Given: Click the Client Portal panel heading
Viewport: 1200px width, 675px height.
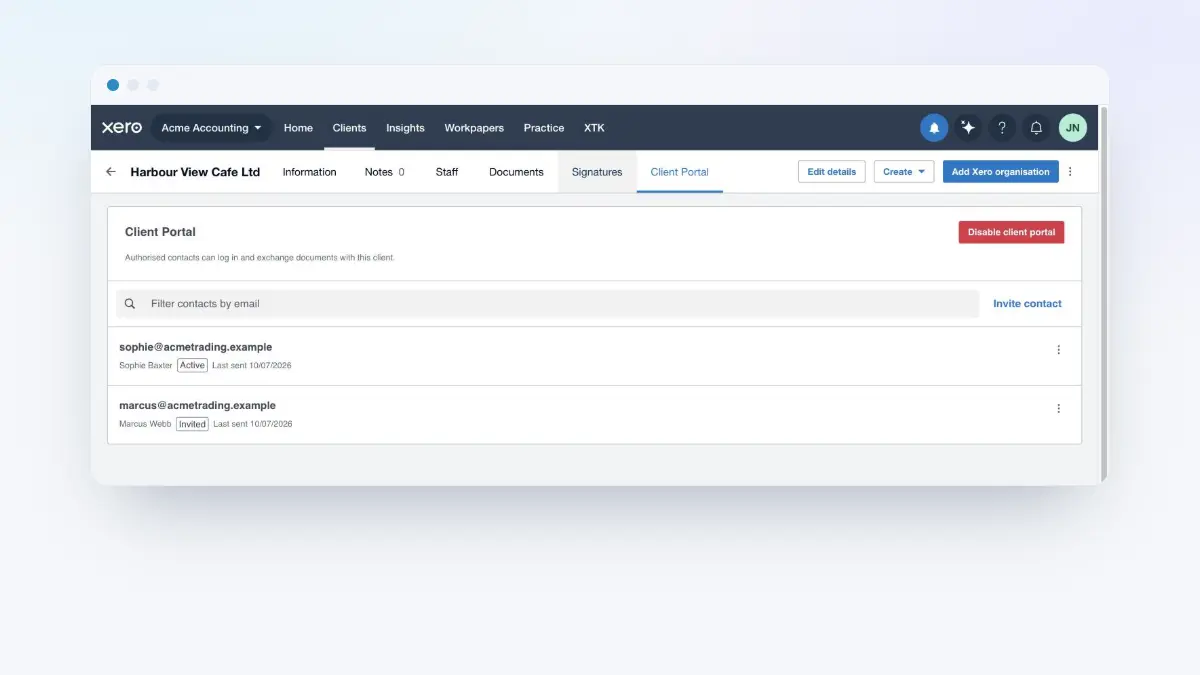Looking at the screenshot, I should point(160,232).
